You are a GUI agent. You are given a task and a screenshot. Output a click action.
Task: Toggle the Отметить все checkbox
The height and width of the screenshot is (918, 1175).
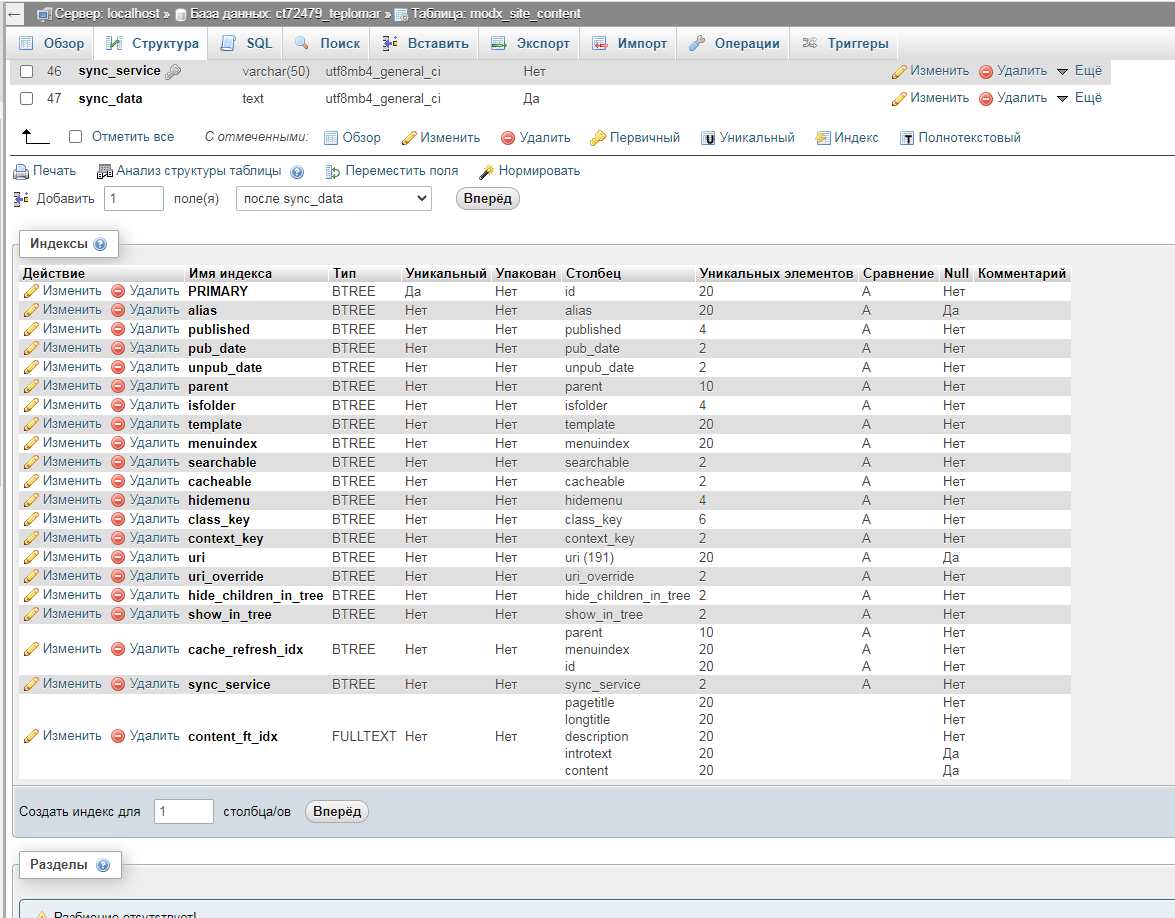(75, 136)
